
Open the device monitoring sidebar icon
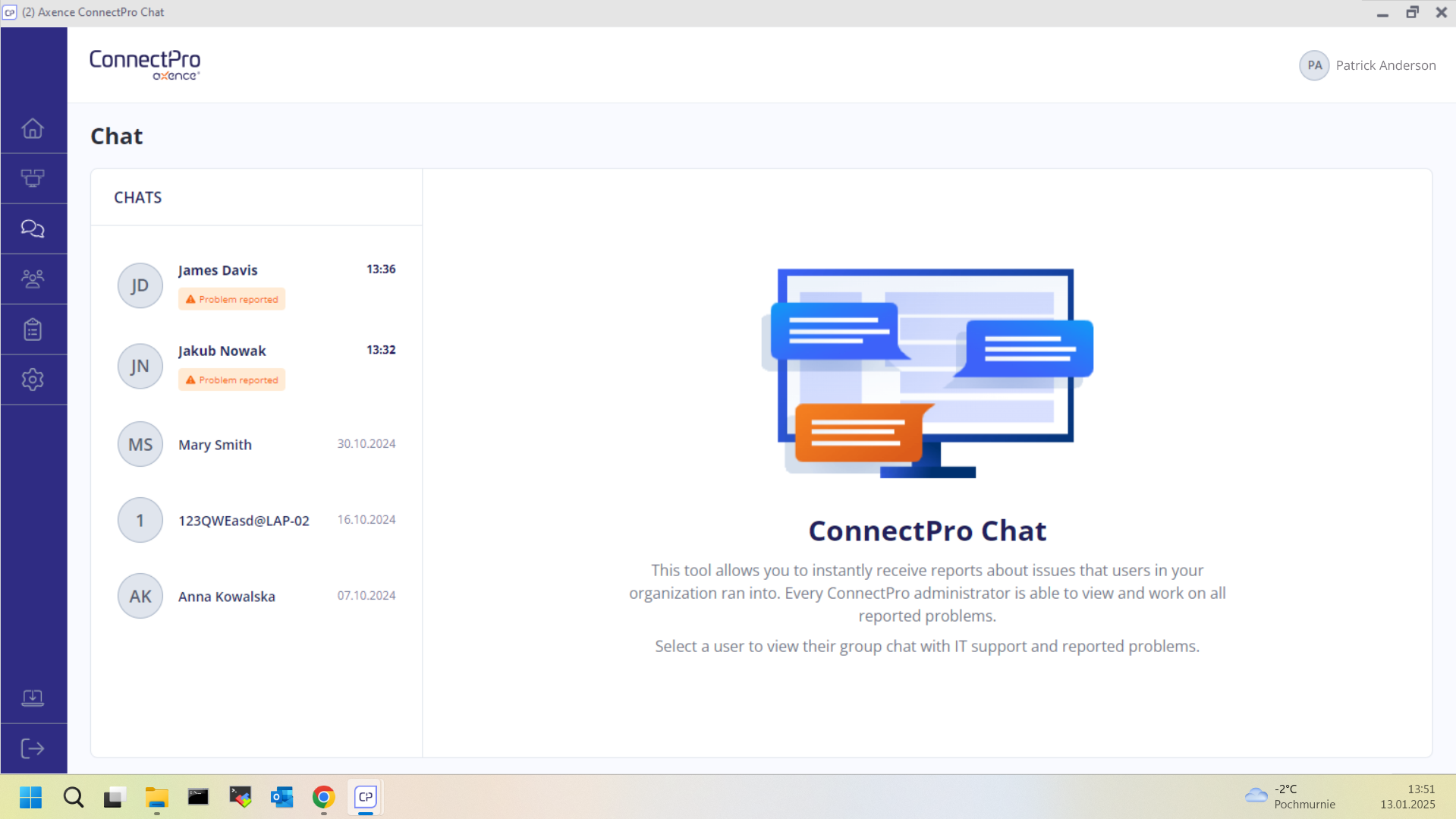pyautogui.click(x=33, y=178)
